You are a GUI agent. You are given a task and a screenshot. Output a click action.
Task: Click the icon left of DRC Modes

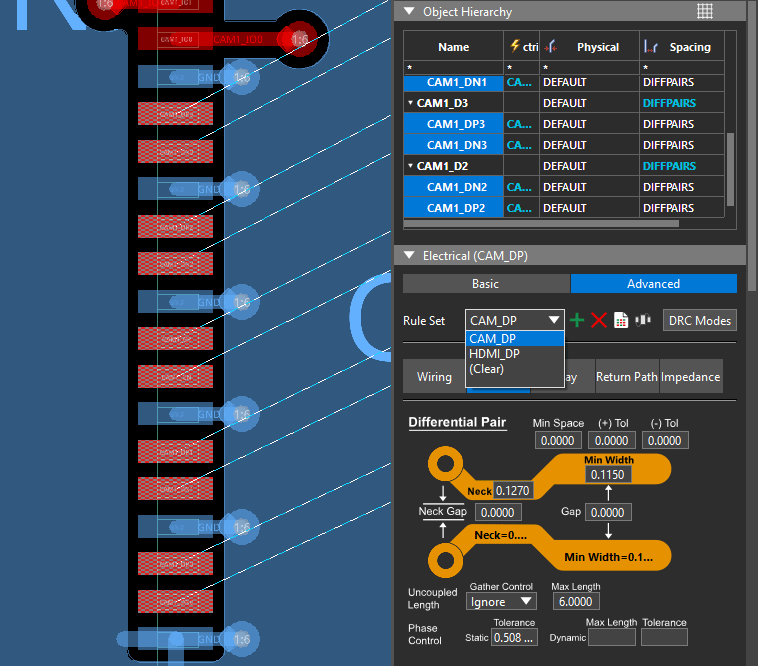[x=643, y=320]
